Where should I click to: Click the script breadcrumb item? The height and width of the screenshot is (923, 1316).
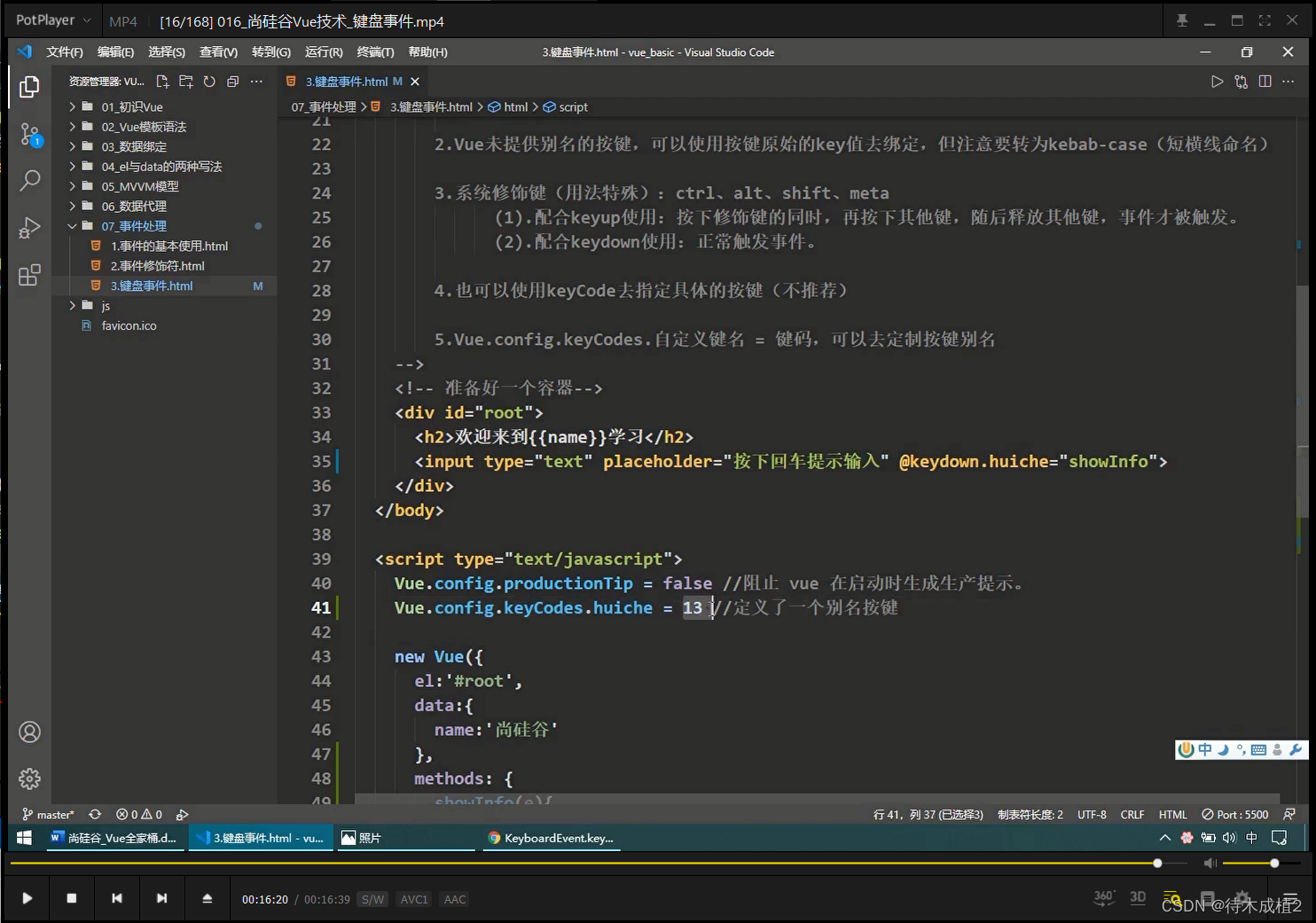[565, 106]
